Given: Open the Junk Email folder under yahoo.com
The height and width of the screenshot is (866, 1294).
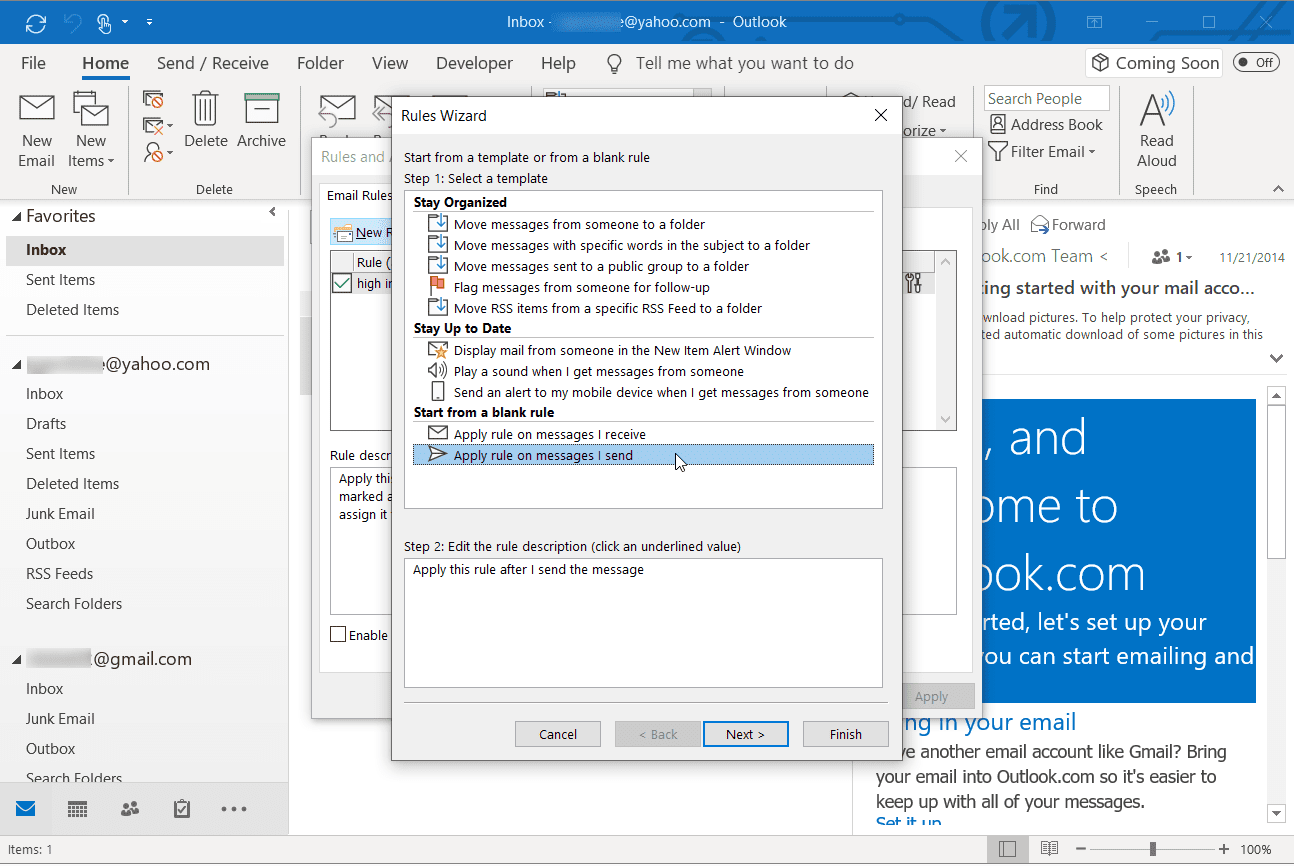Looking at the screenshot, I should pyautogui.click(x=144, y=514).
